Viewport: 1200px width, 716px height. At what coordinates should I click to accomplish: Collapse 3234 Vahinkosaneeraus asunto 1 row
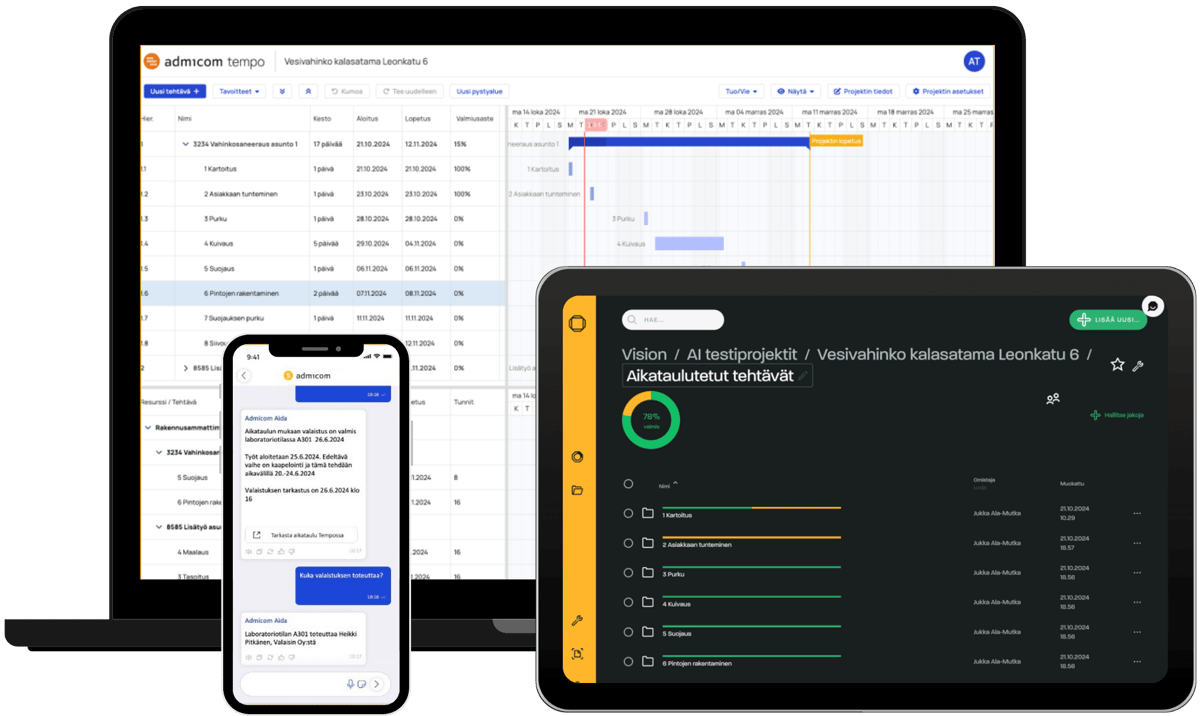[186, 144]
